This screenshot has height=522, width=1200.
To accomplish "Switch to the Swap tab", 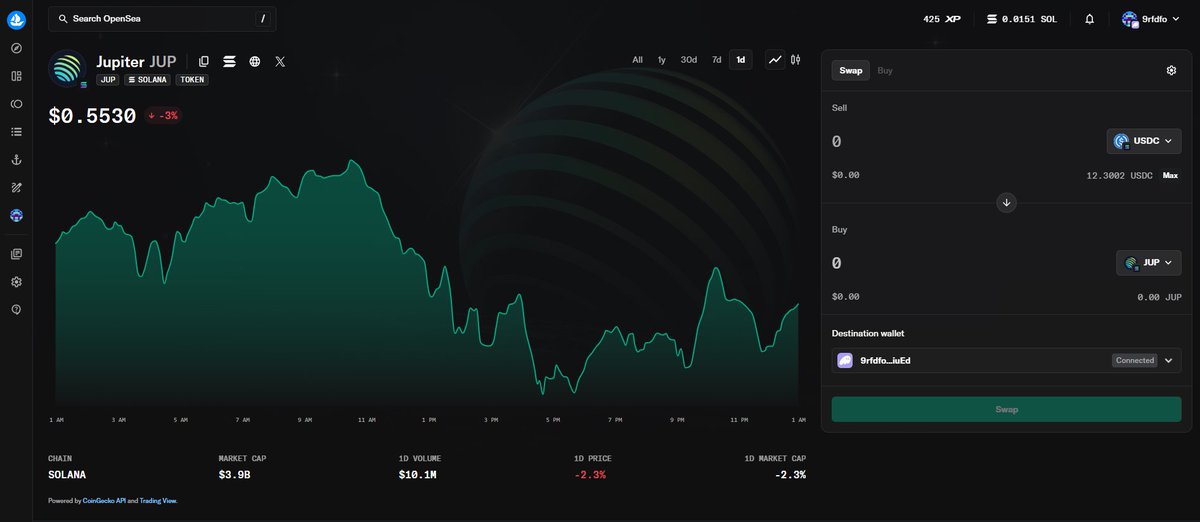I will point(851,71).
